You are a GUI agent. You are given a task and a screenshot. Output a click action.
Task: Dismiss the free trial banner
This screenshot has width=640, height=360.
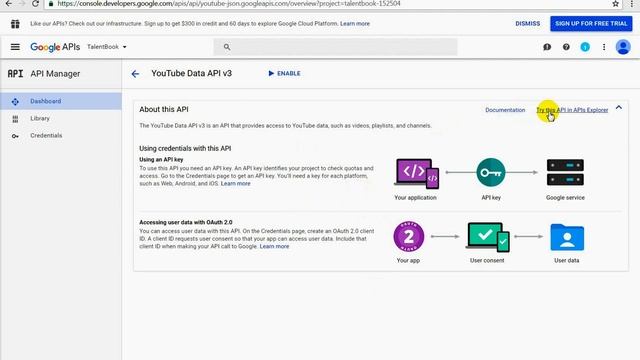[527, 24]
